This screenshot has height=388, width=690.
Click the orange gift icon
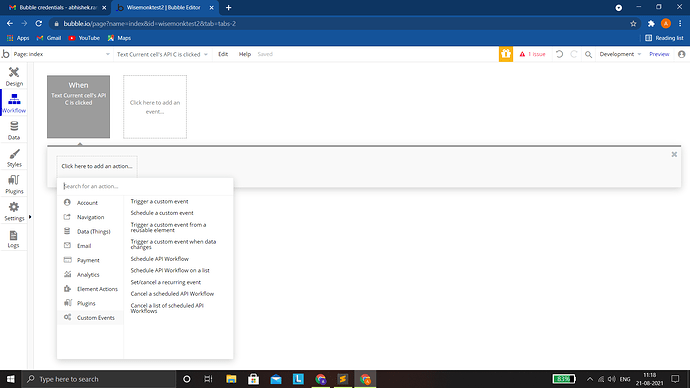point(506,54)
